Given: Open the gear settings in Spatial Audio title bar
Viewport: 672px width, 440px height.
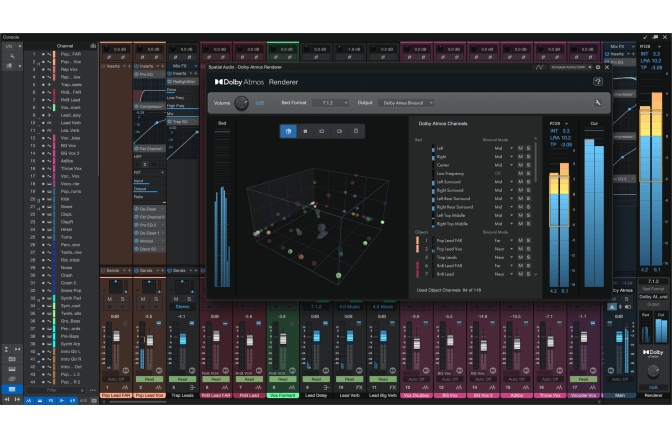Looking at the screenshot, I should pyautogui.click(x=598, y=67).
